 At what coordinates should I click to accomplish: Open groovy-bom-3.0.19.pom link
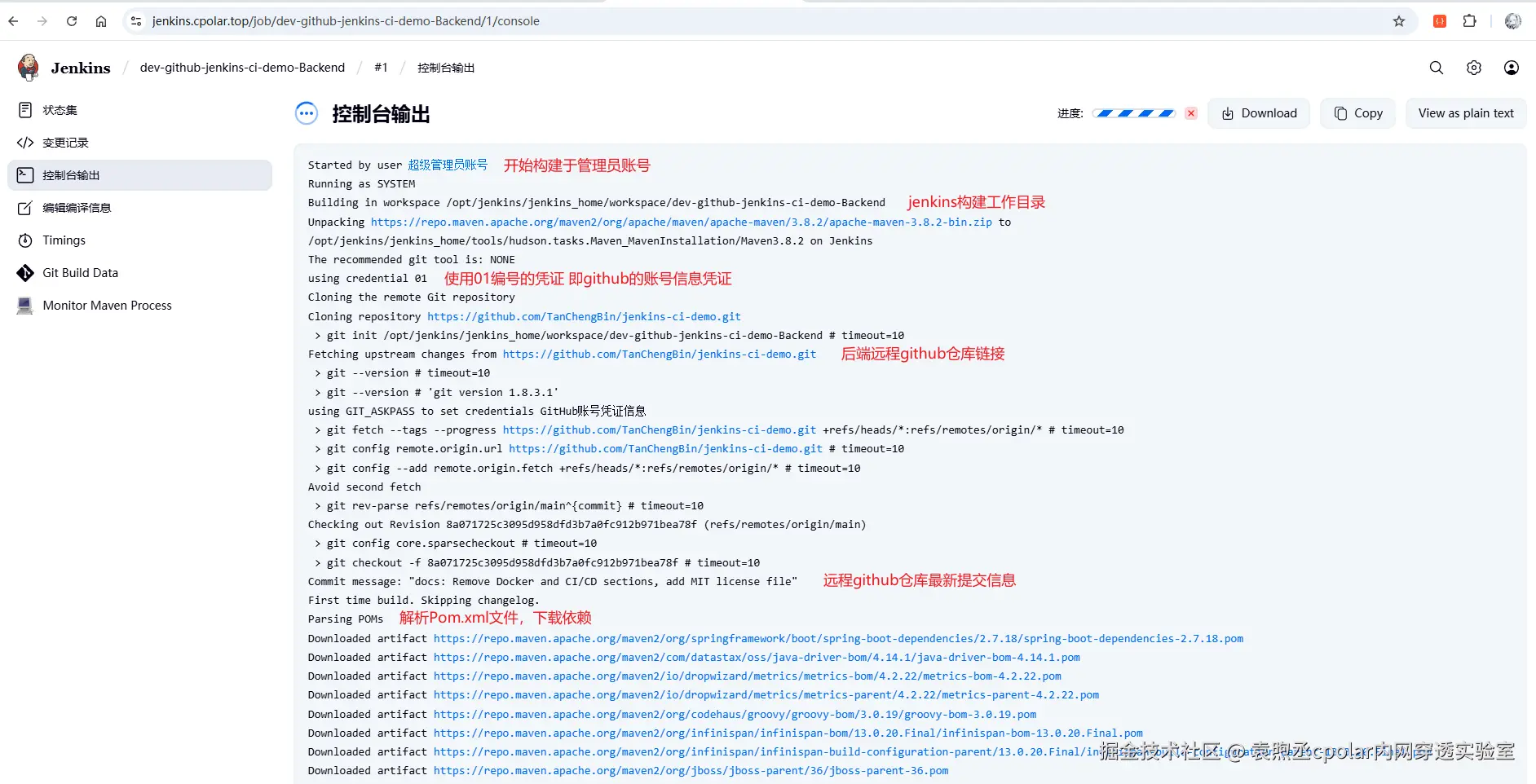tap(735, 714)
